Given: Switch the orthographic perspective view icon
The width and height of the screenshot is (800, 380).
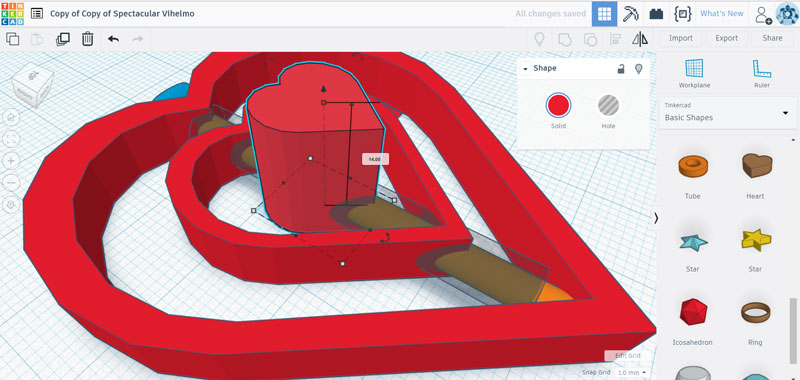Looking at the screenshot, I should point(11,205).
